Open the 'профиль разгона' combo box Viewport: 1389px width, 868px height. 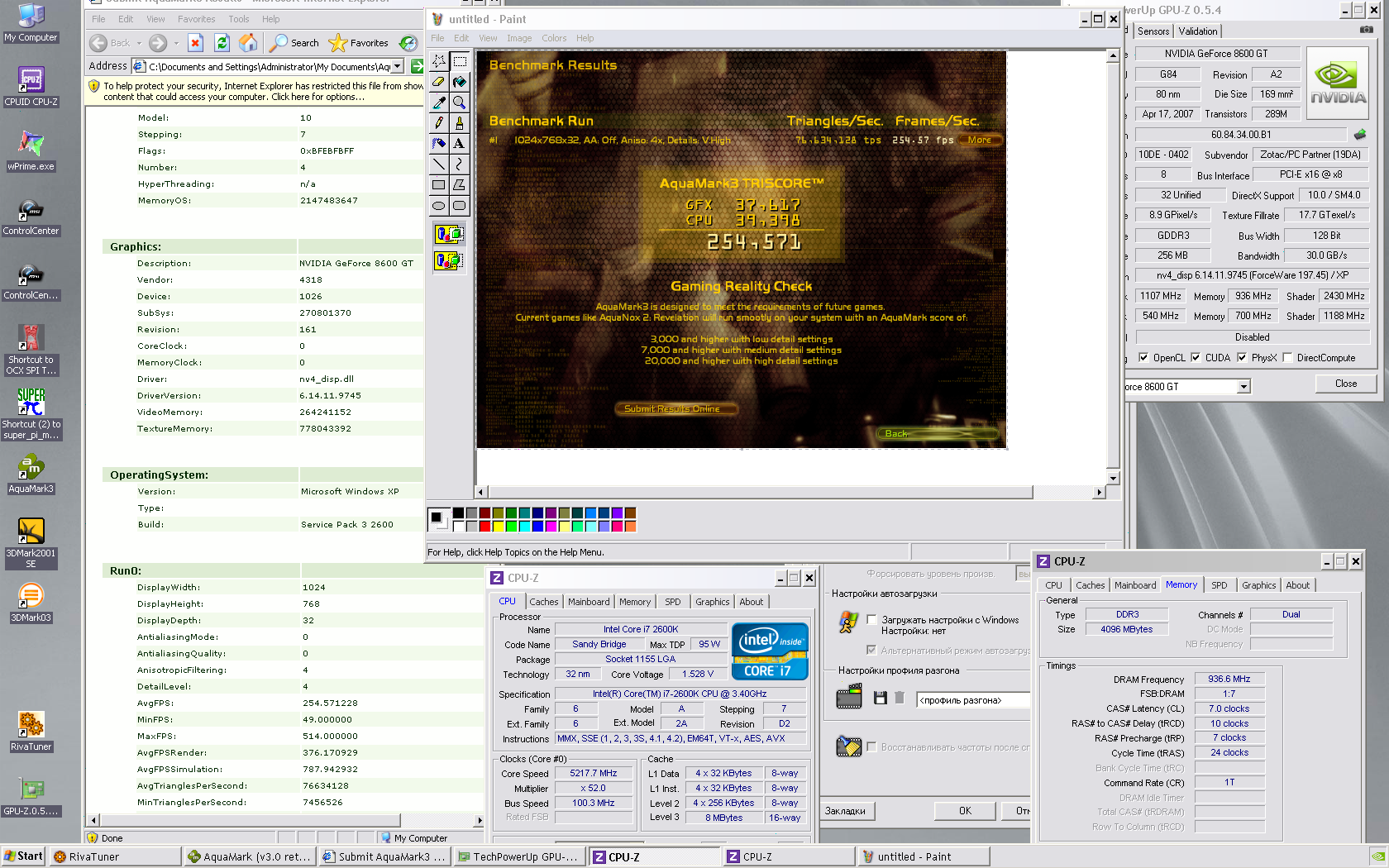pos(974,700)
